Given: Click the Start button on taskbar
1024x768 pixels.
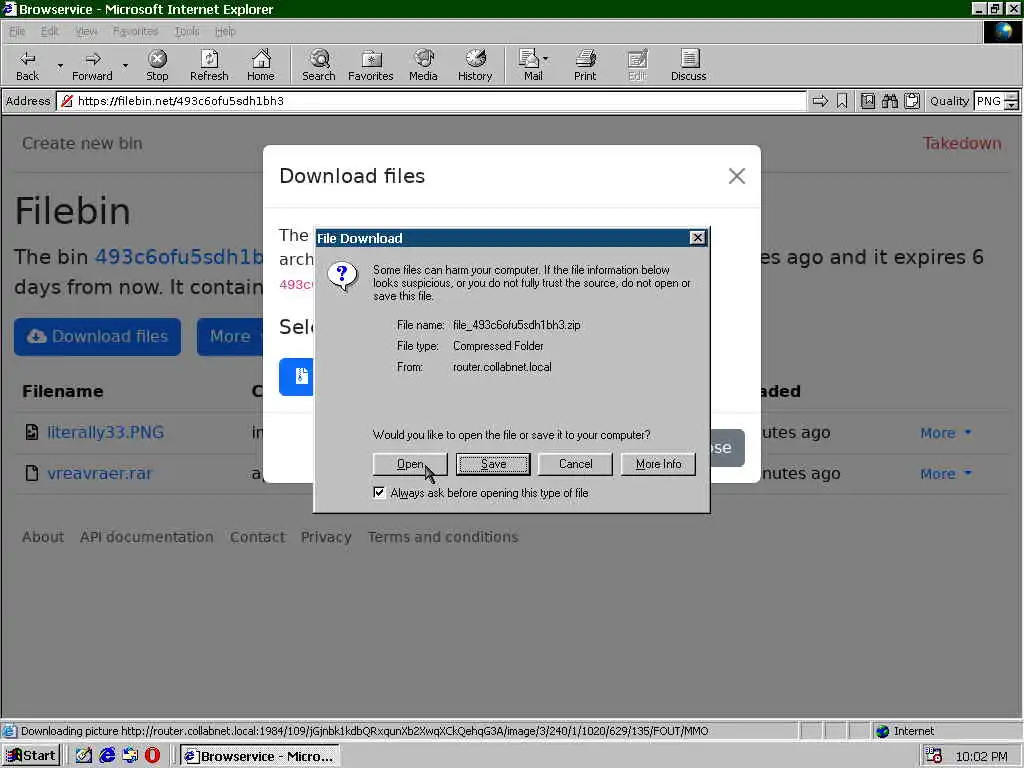Looking at the screenshot, I should 31,756.
